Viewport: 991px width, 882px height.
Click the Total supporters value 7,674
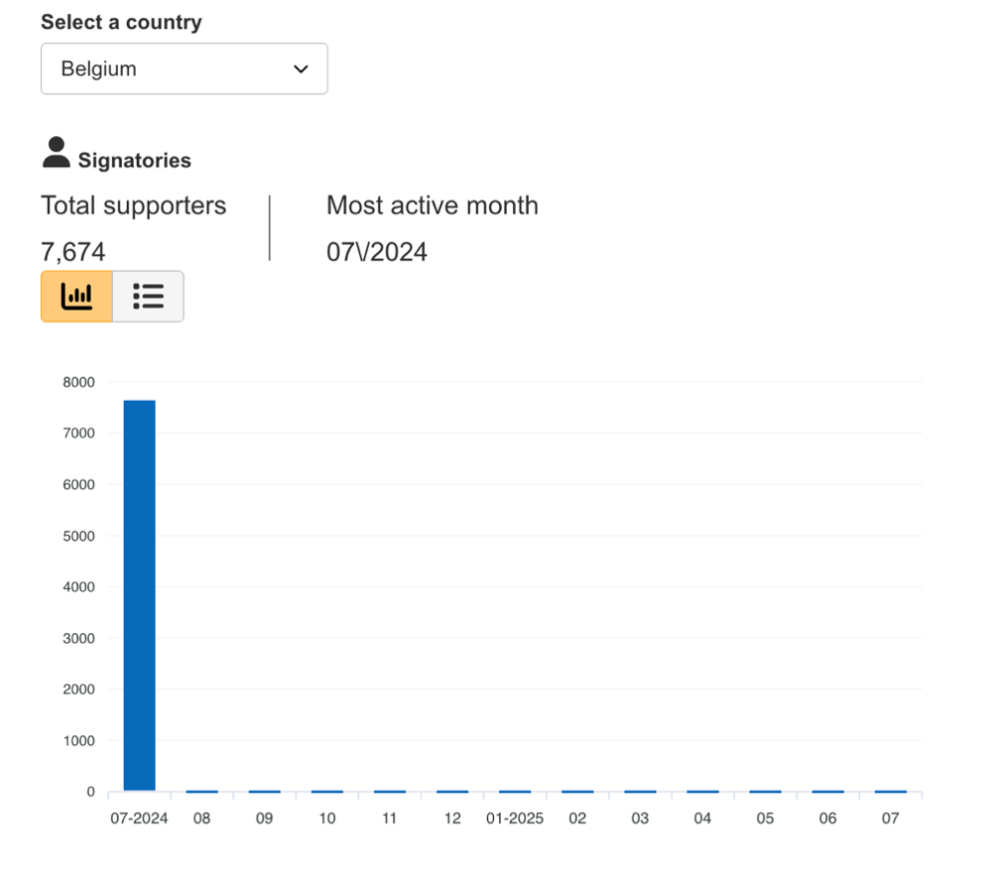(x=72, y=251)
